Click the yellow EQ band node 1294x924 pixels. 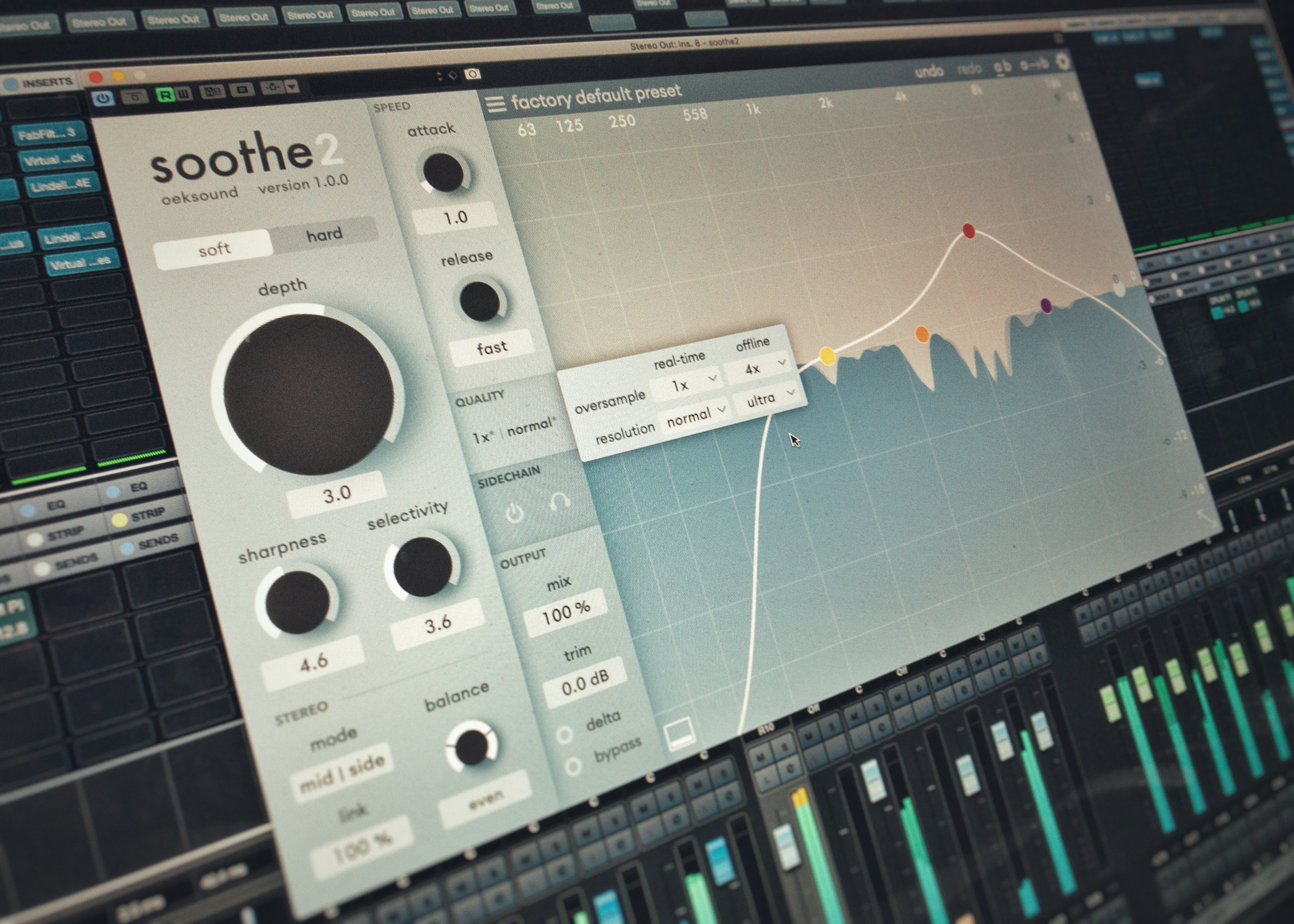coord(827,356)
